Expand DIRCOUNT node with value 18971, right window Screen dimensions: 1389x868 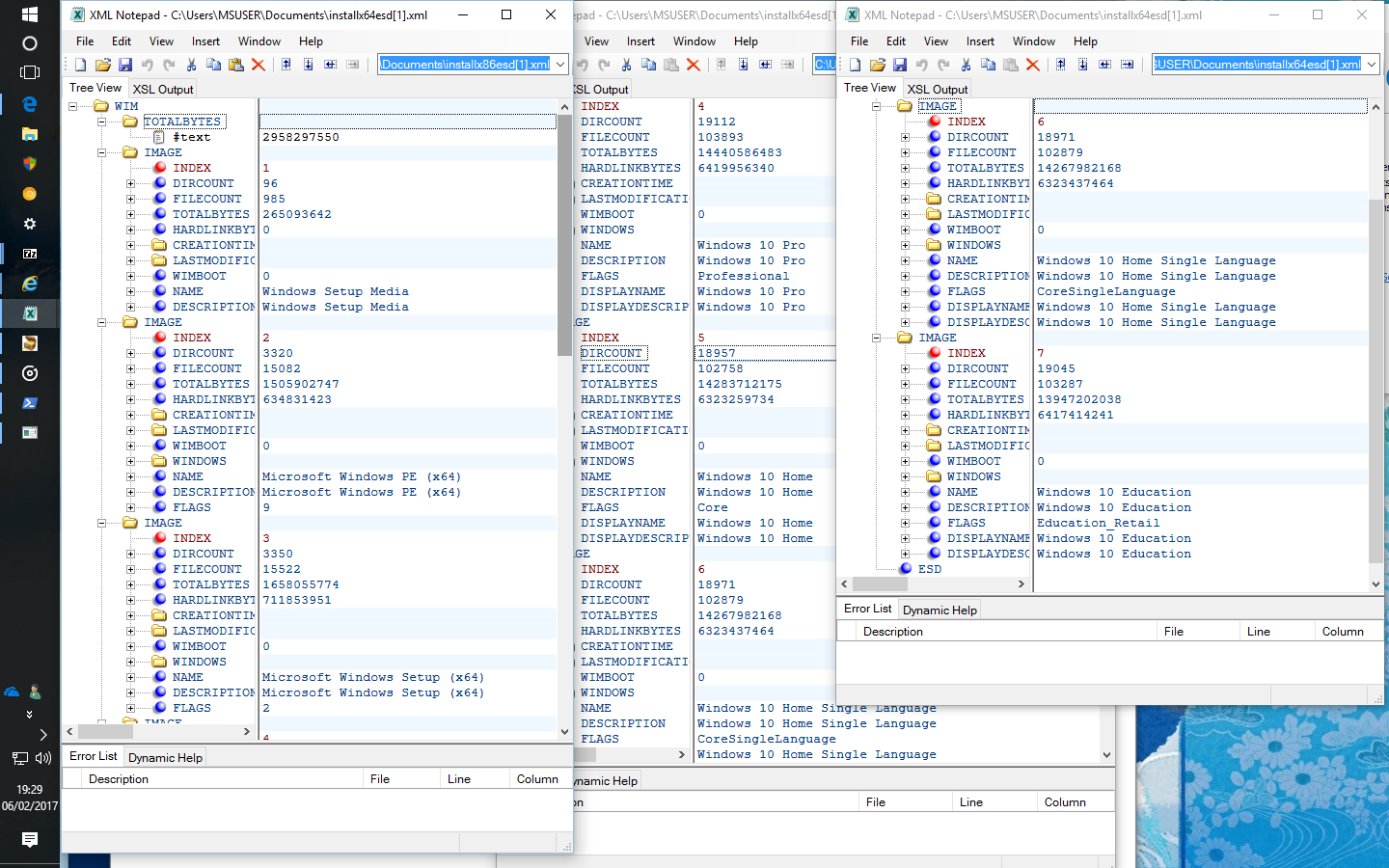coord(905,137)
